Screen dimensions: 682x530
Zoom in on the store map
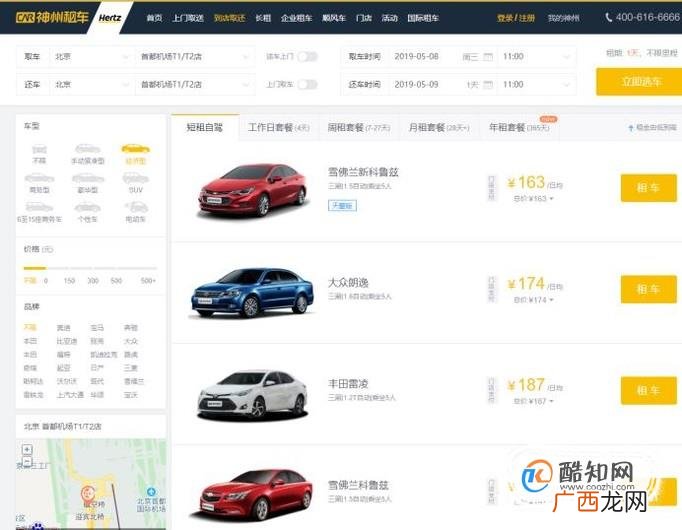click(x=27, y=450)
